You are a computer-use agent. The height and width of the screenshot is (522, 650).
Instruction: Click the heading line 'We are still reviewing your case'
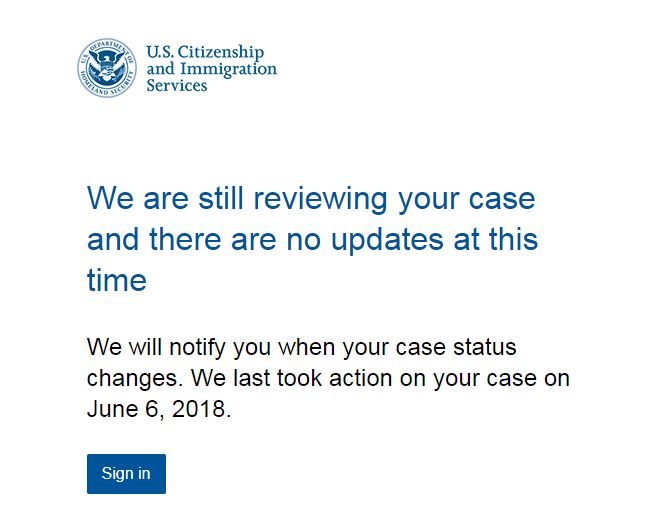[311, 200]
